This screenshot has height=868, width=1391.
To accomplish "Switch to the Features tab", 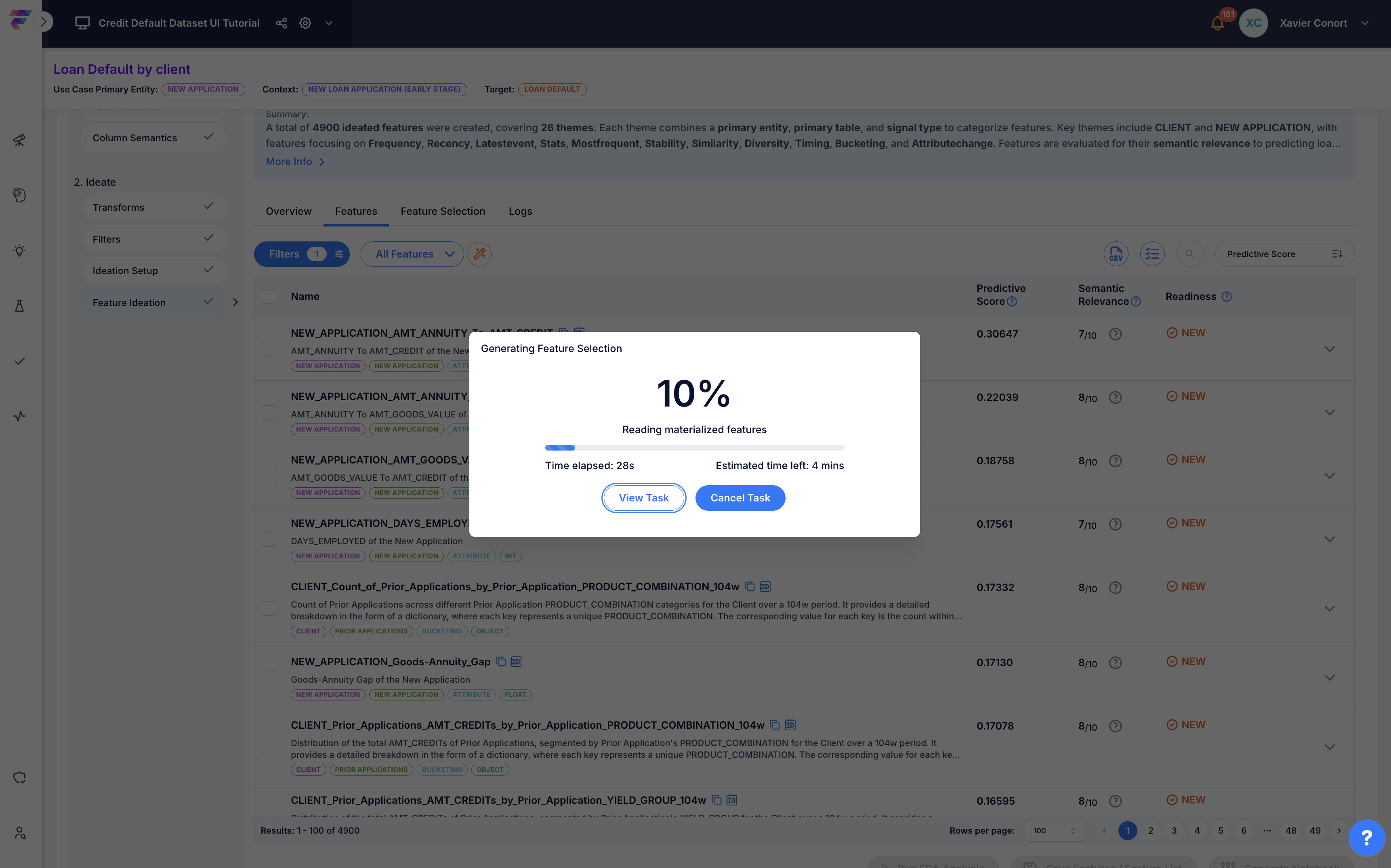I will coord(356,211).
